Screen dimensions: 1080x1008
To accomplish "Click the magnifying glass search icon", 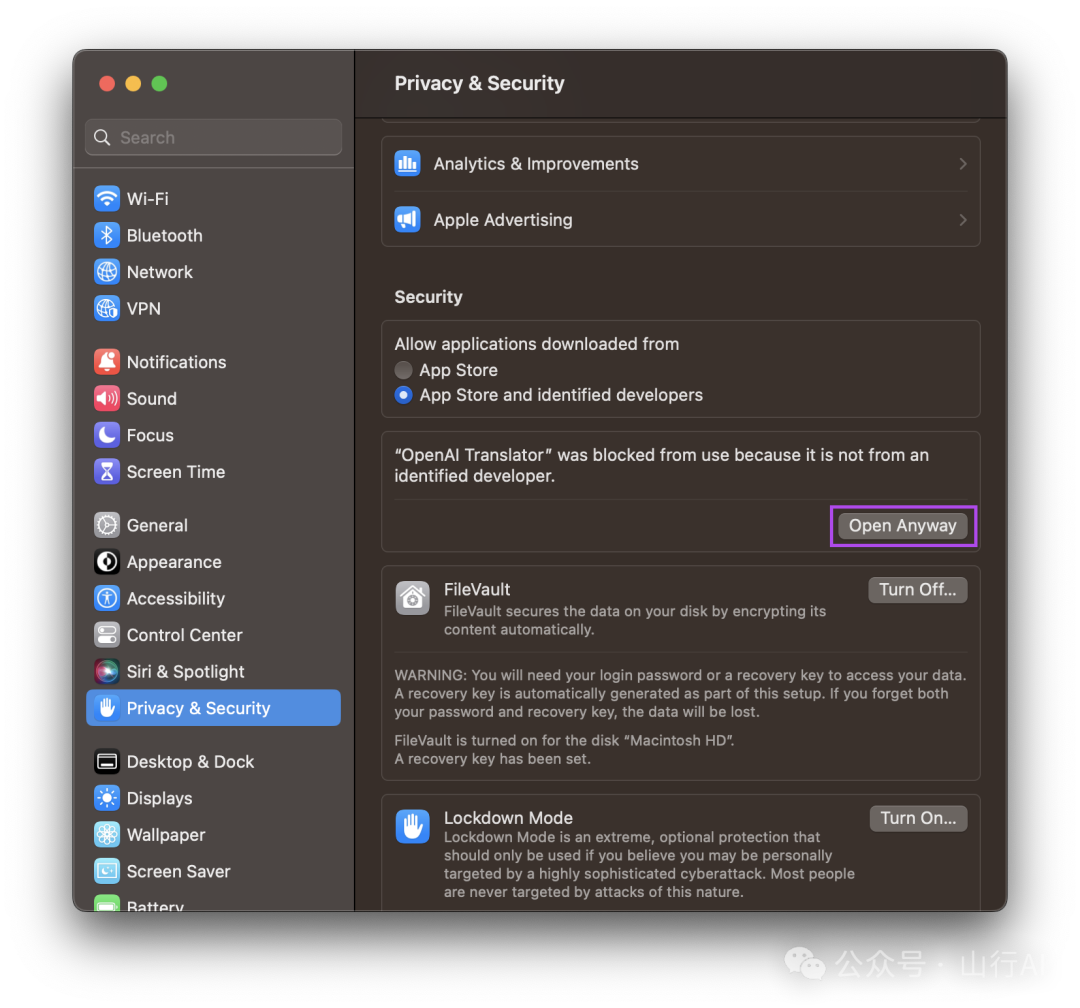I will [102, 137].
